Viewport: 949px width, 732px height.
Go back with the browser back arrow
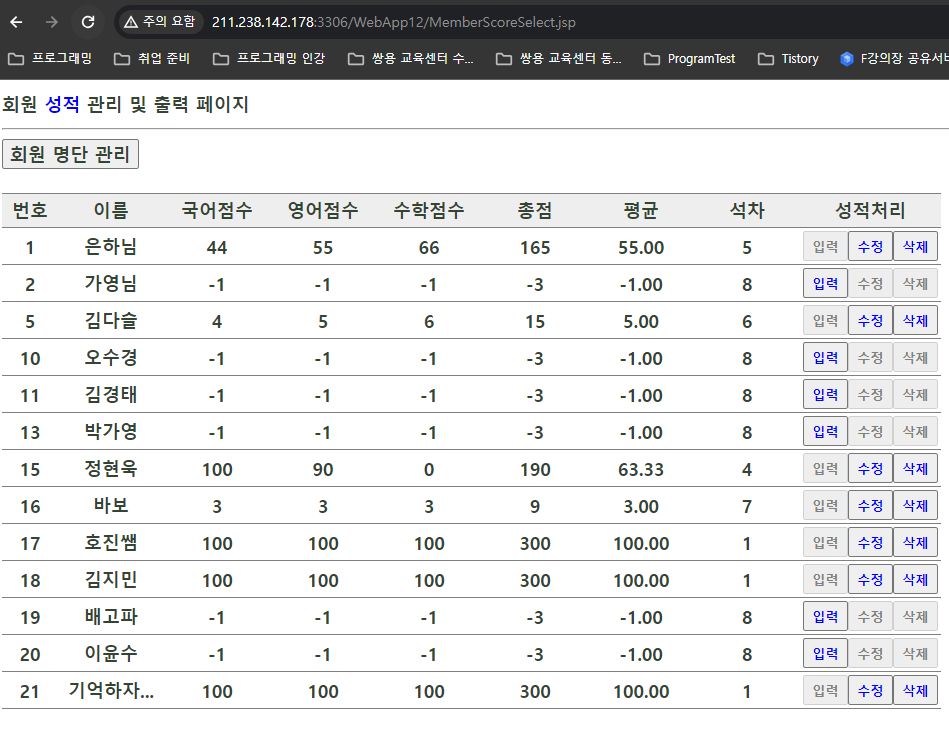pos(16,22)
